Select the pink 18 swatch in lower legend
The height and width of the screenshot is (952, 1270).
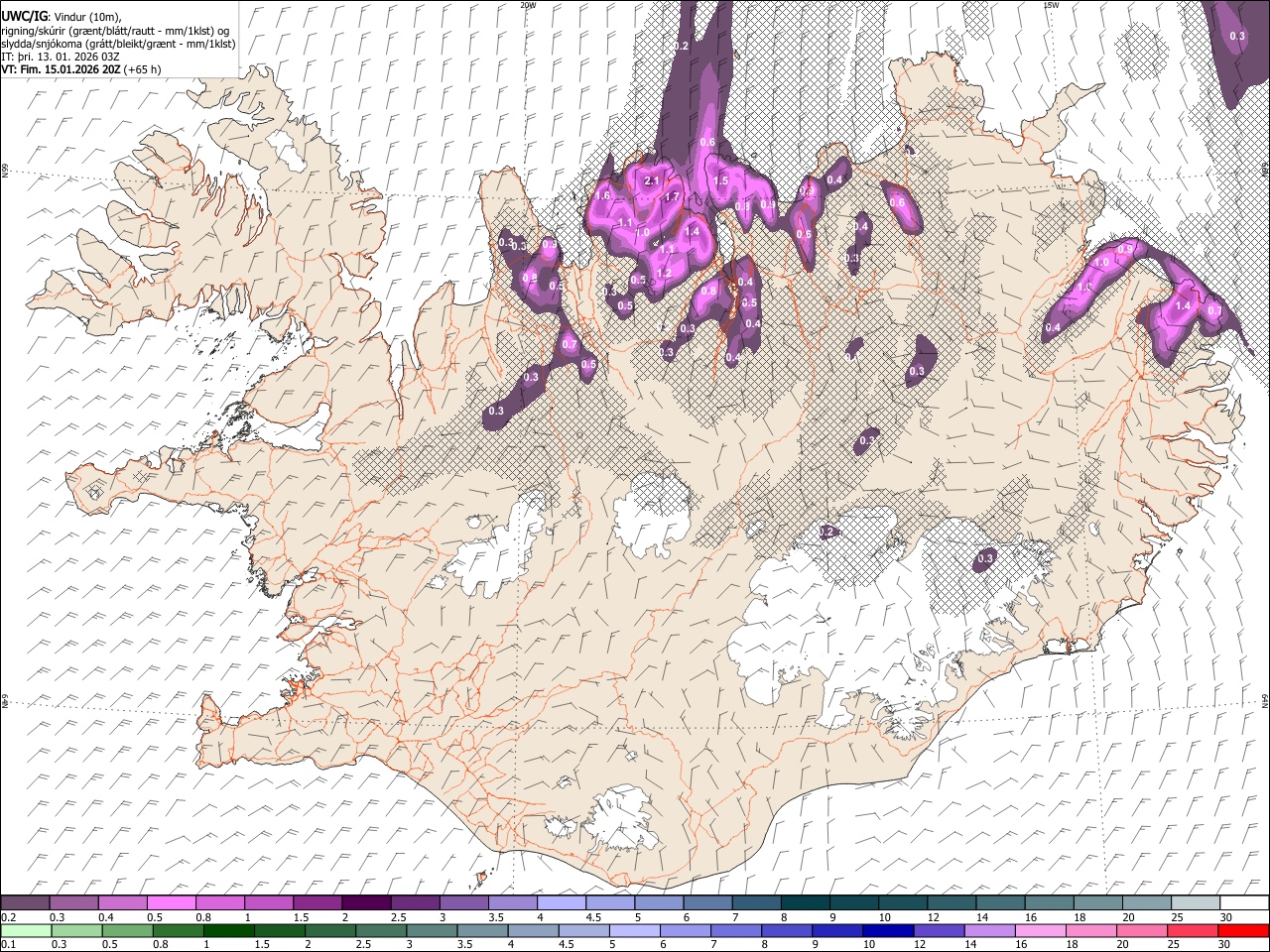tap(1091, 930)
